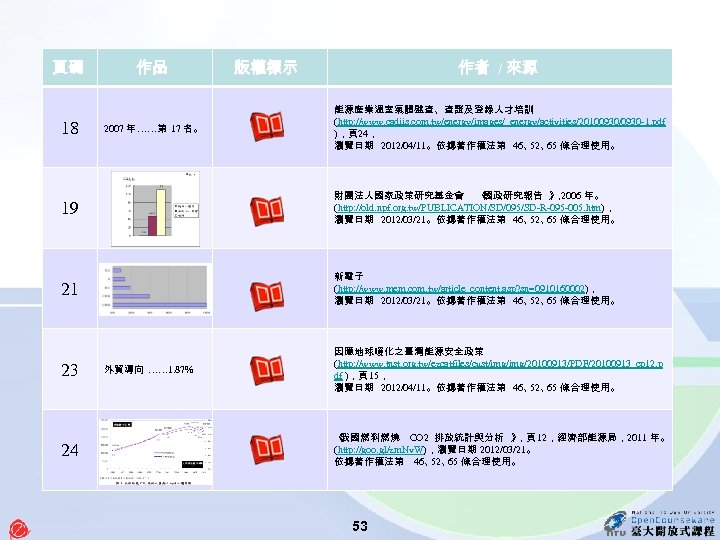Click page number cell 23

(70, 370)
